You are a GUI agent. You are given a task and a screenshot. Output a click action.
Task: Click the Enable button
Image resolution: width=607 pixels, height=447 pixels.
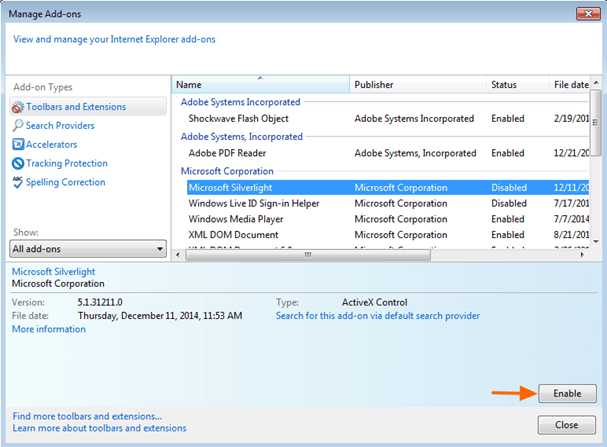[567, 394]
